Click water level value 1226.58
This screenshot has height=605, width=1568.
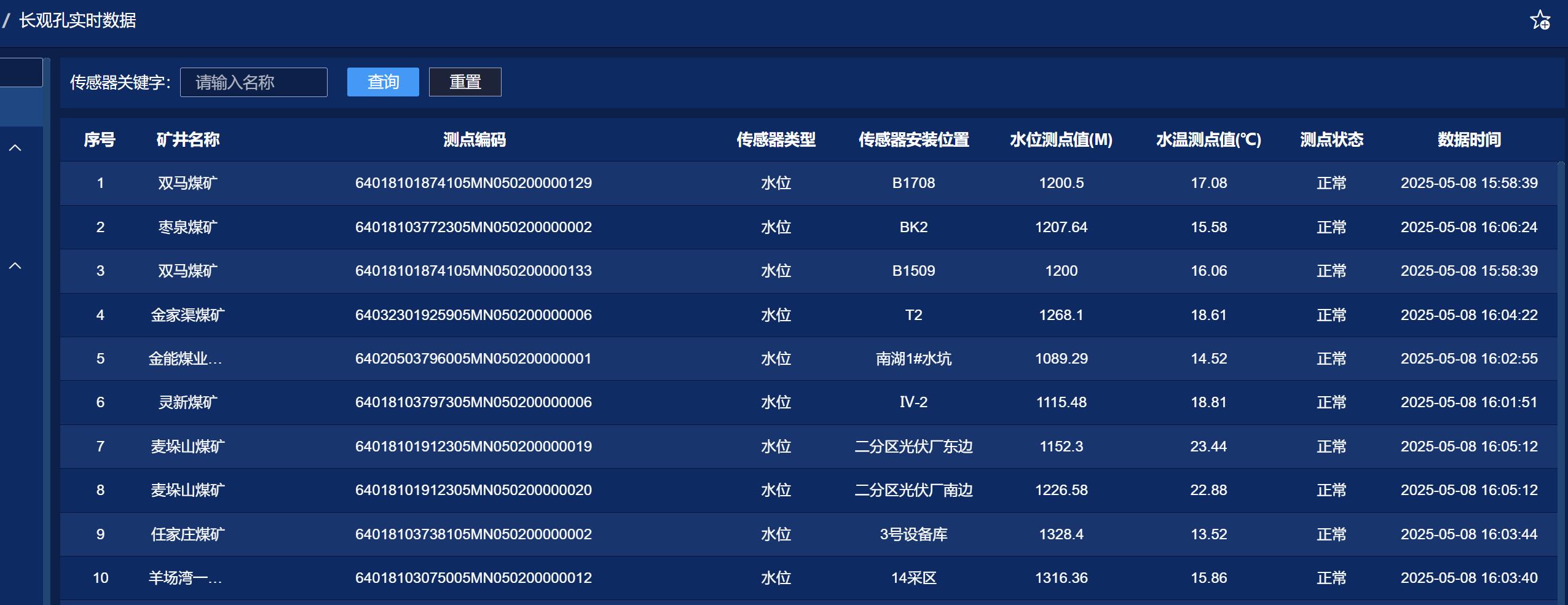(x=1062, y=490)
